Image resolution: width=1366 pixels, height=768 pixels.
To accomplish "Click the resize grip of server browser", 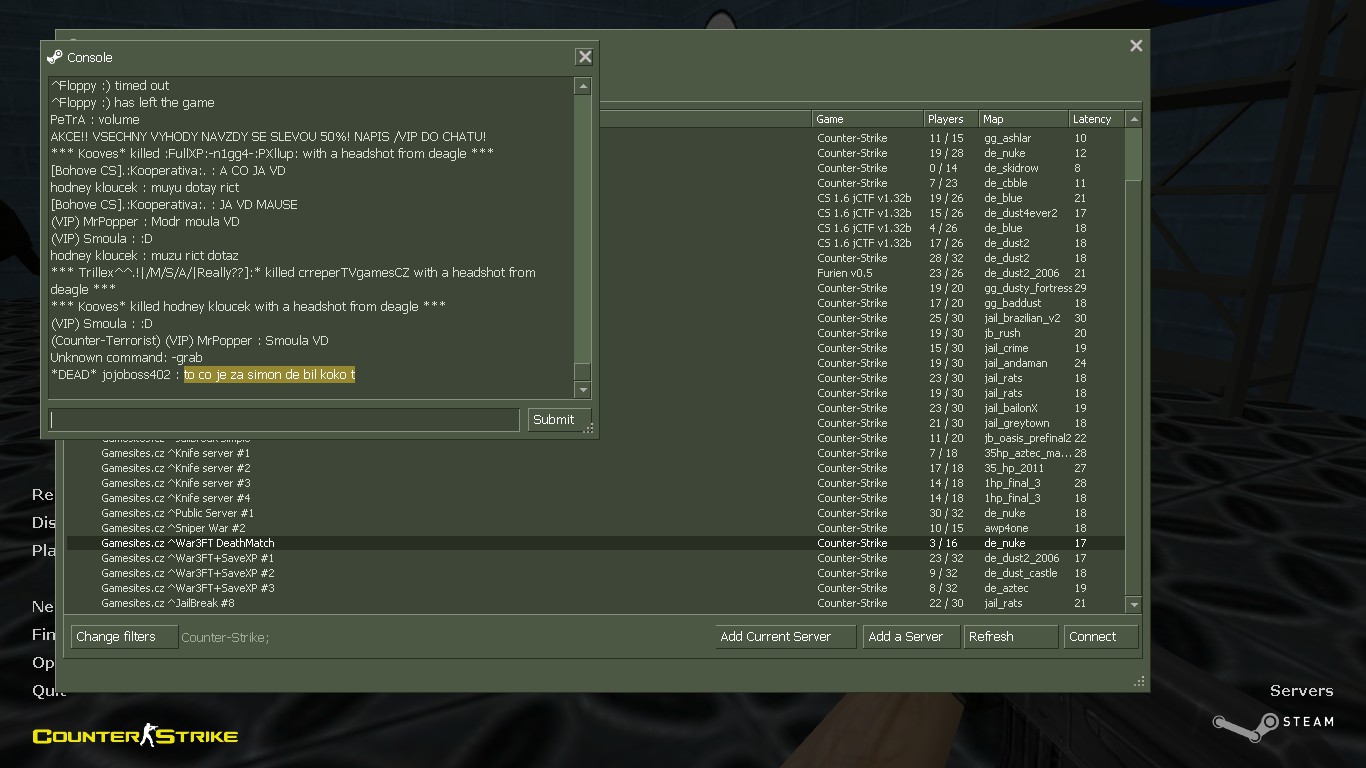I will (x=1139, y=681).
